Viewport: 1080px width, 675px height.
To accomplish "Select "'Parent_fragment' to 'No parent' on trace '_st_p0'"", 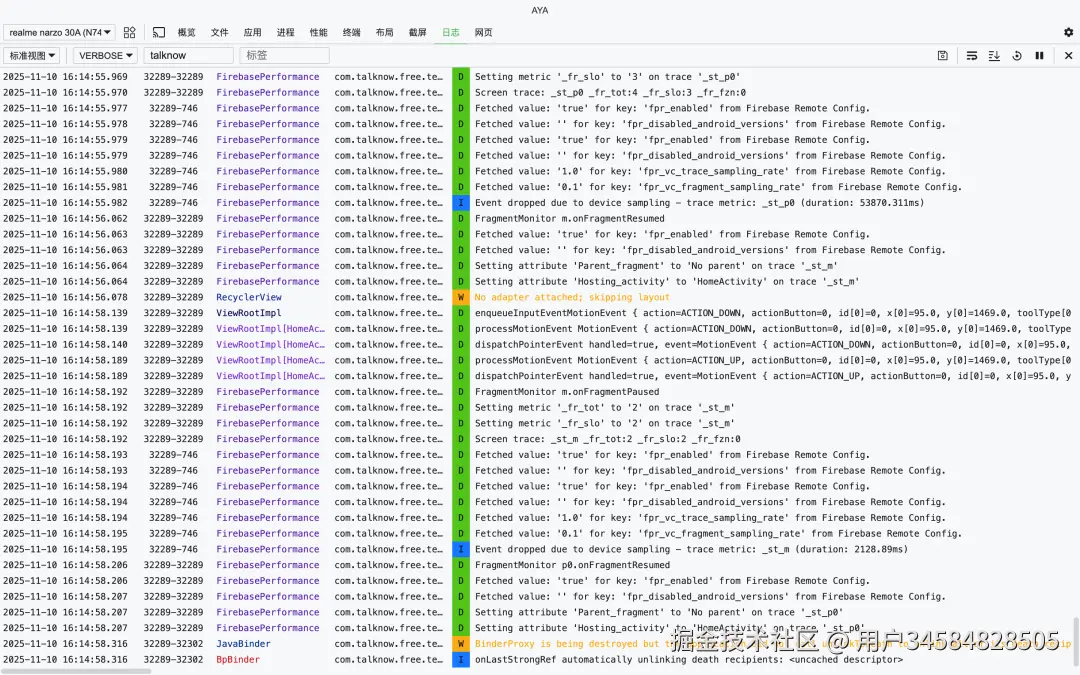I will coord(659,613).
